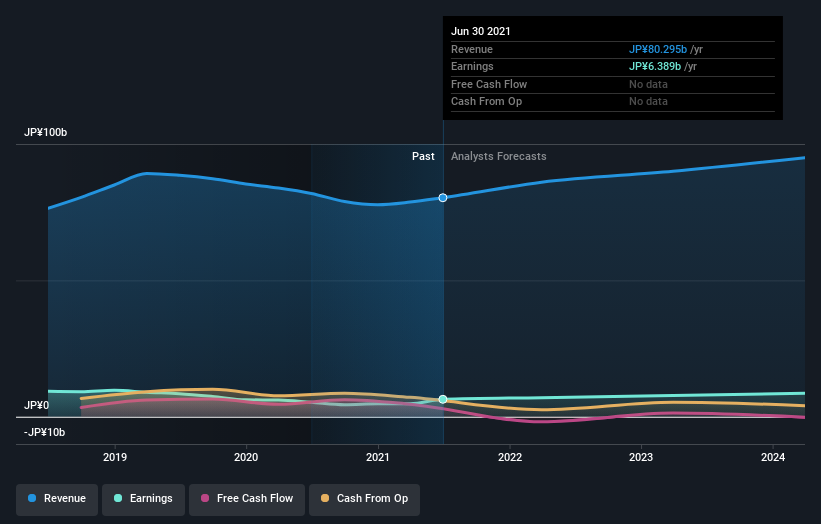Click the JP¥6.389b earnings value
Screen dimensions: 821x524
(655, 66)
